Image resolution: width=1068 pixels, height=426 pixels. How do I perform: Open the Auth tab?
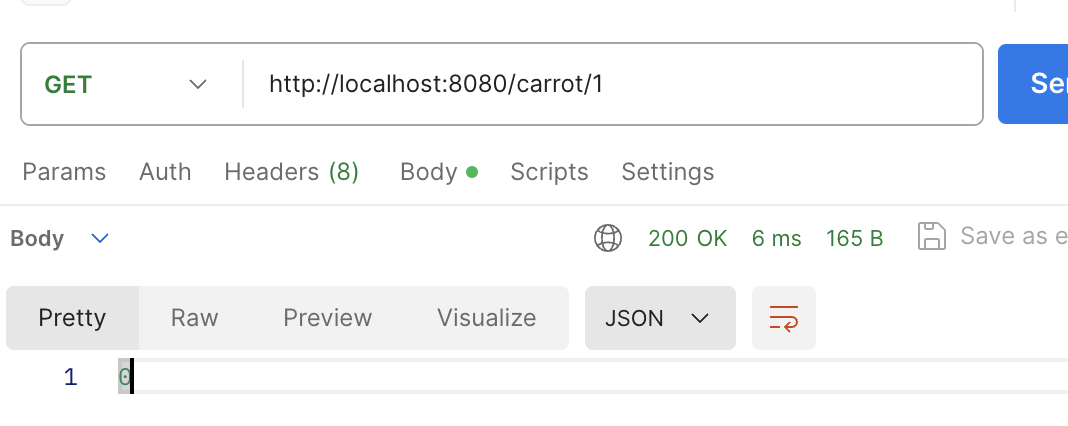coord(165,172)
